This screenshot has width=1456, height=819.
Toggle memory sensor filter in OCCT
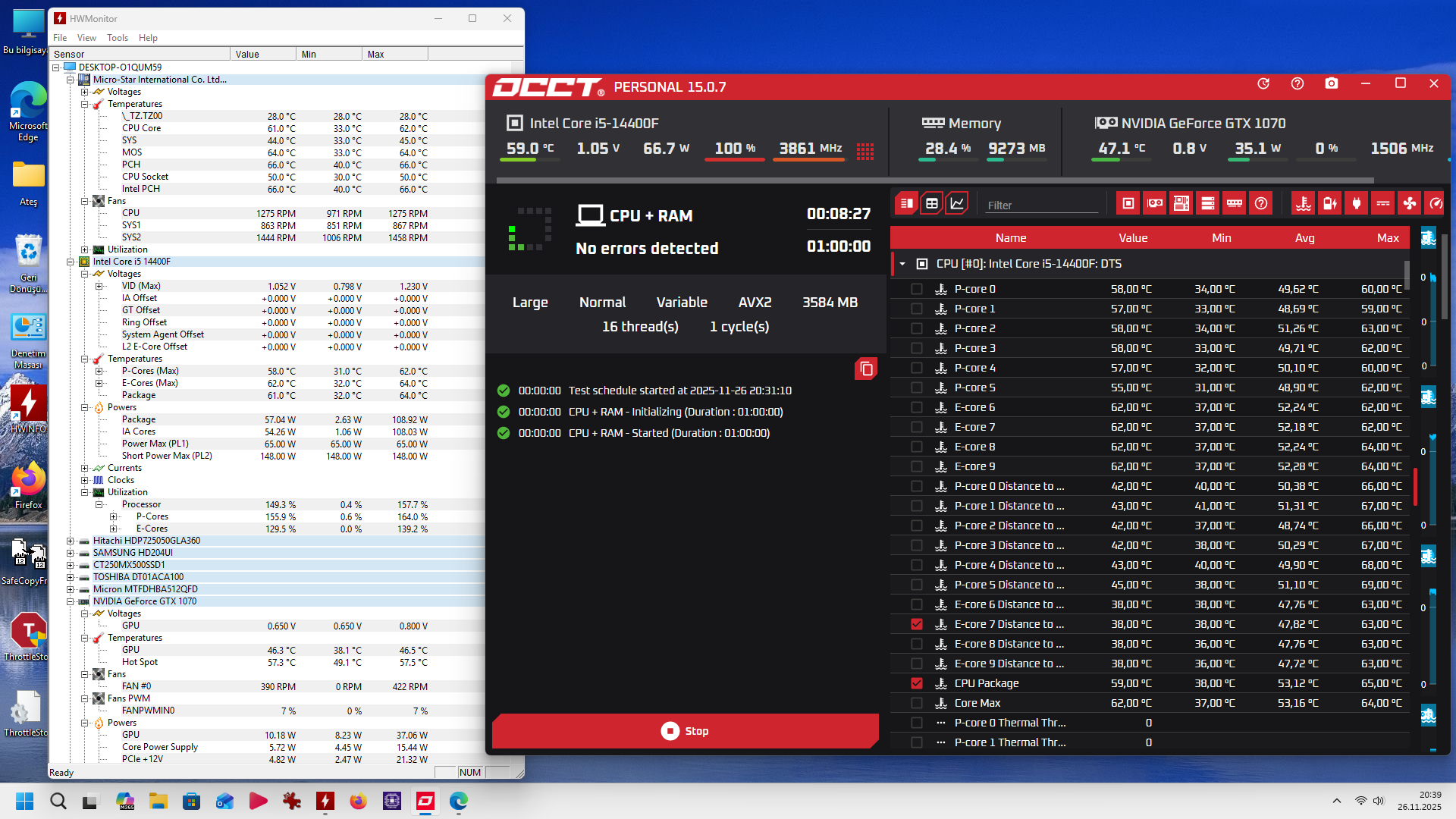click(1235, 203)
